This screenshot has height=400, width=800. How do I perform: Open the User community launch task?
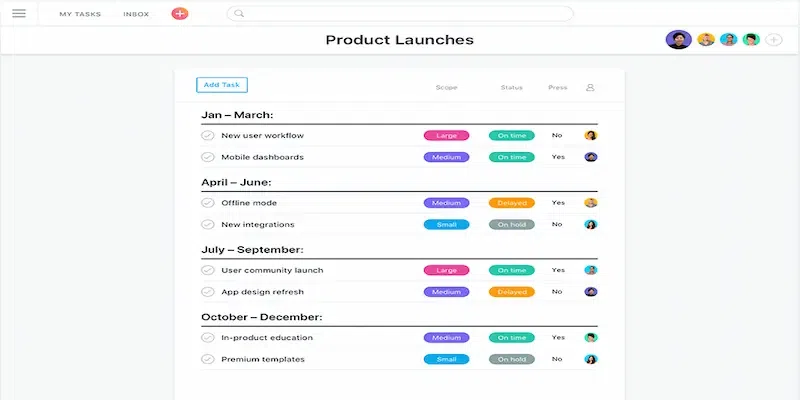pyautogui.click(x=272, y=270)
